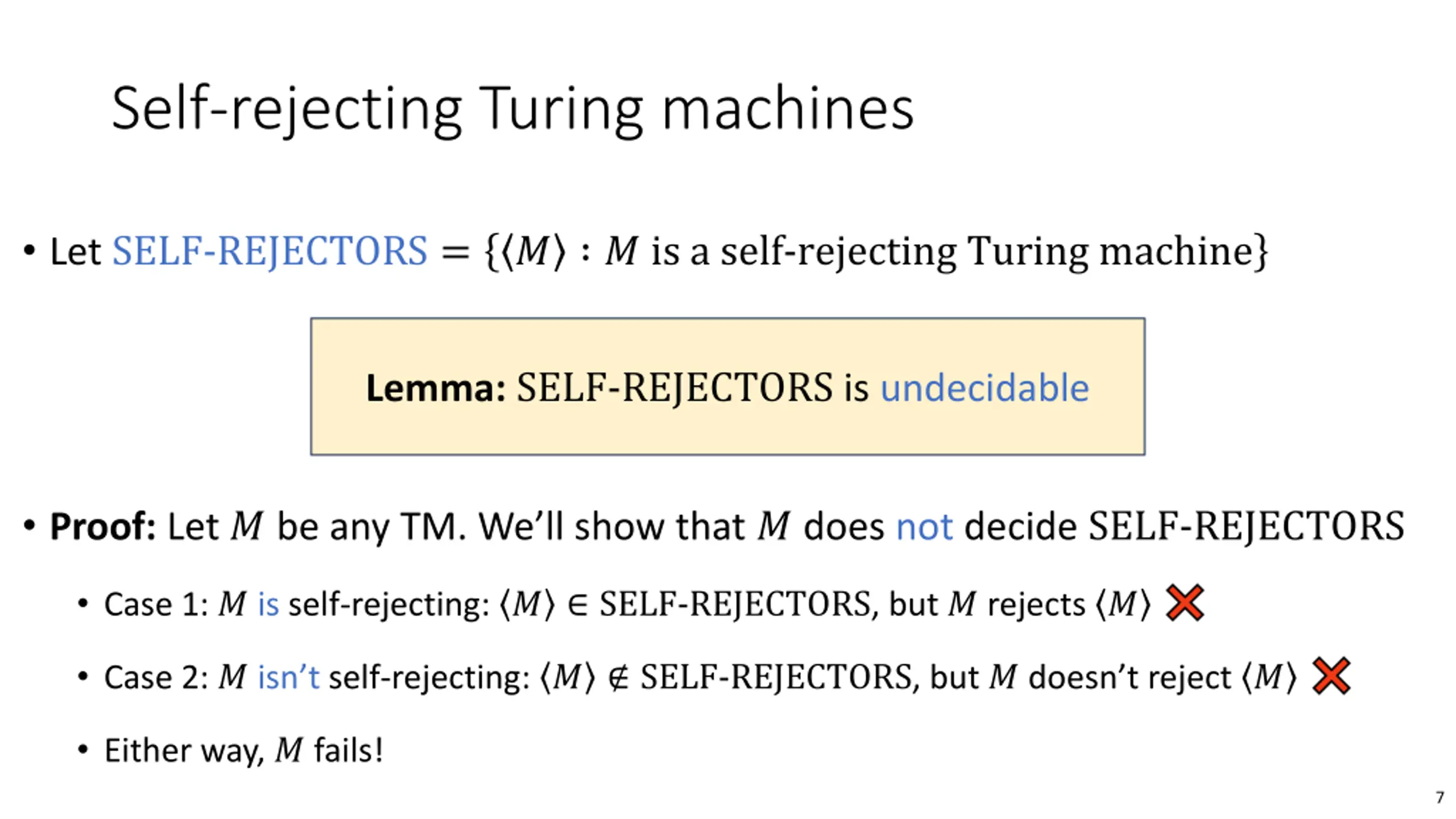This screenshot has height=819, width=1456.
Task: Click the red X after Case 1
Action: pos(1185,603)
